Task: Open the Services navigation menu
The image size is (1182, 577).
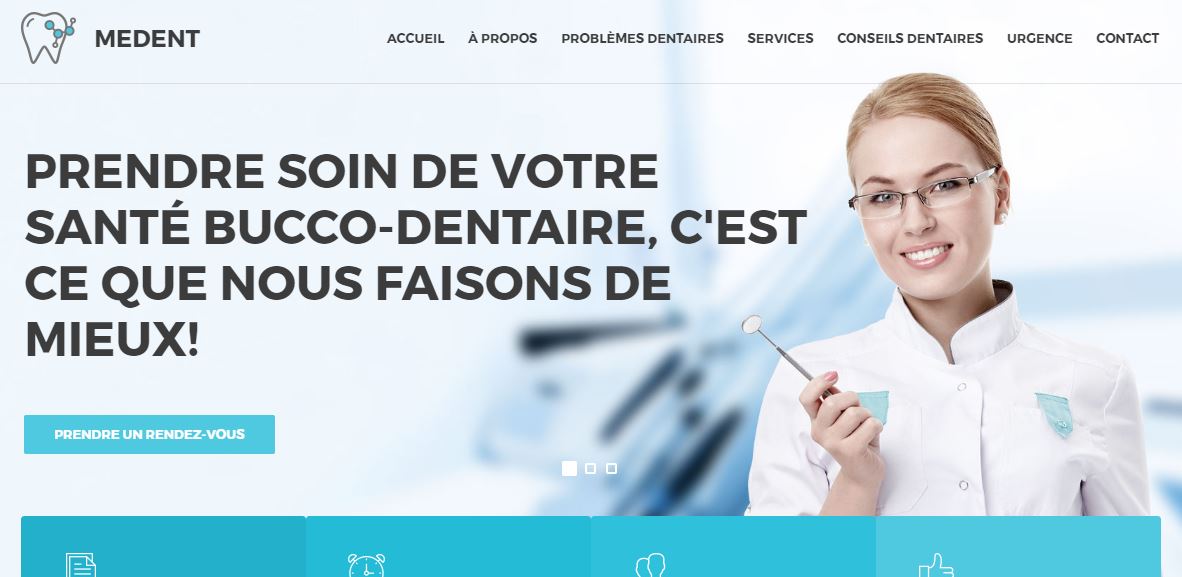Action: pyautogui.click(x=780, y=38)
